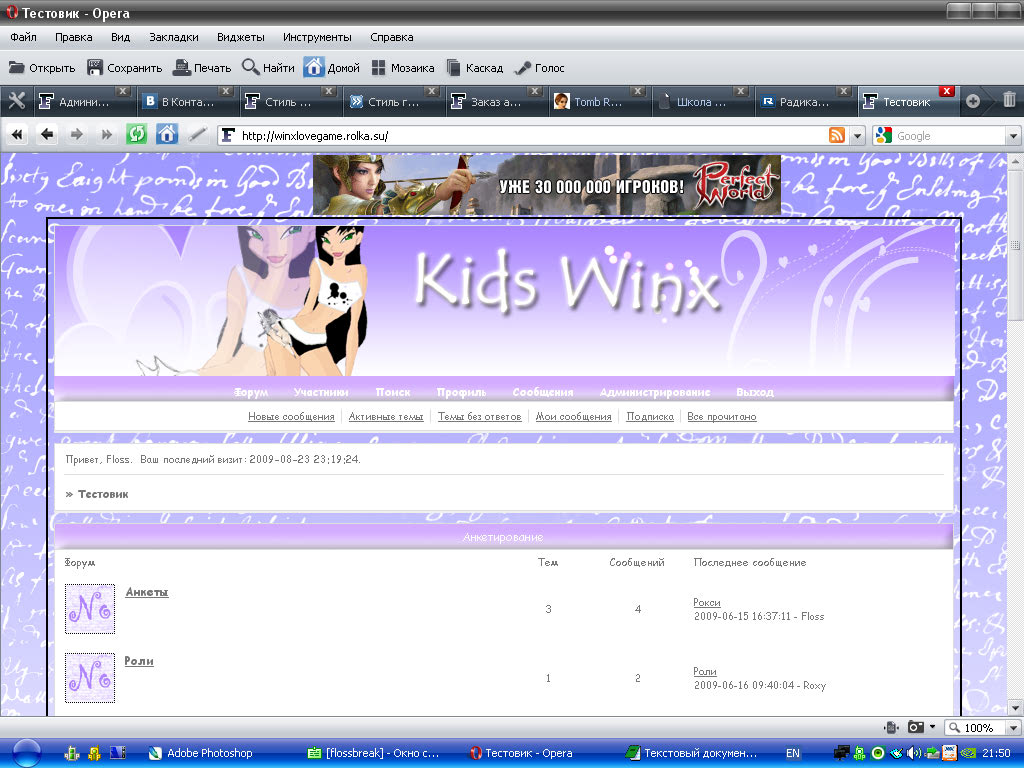Click the Форум forum navigation link
1024x768 pixels.
point(251,392)
